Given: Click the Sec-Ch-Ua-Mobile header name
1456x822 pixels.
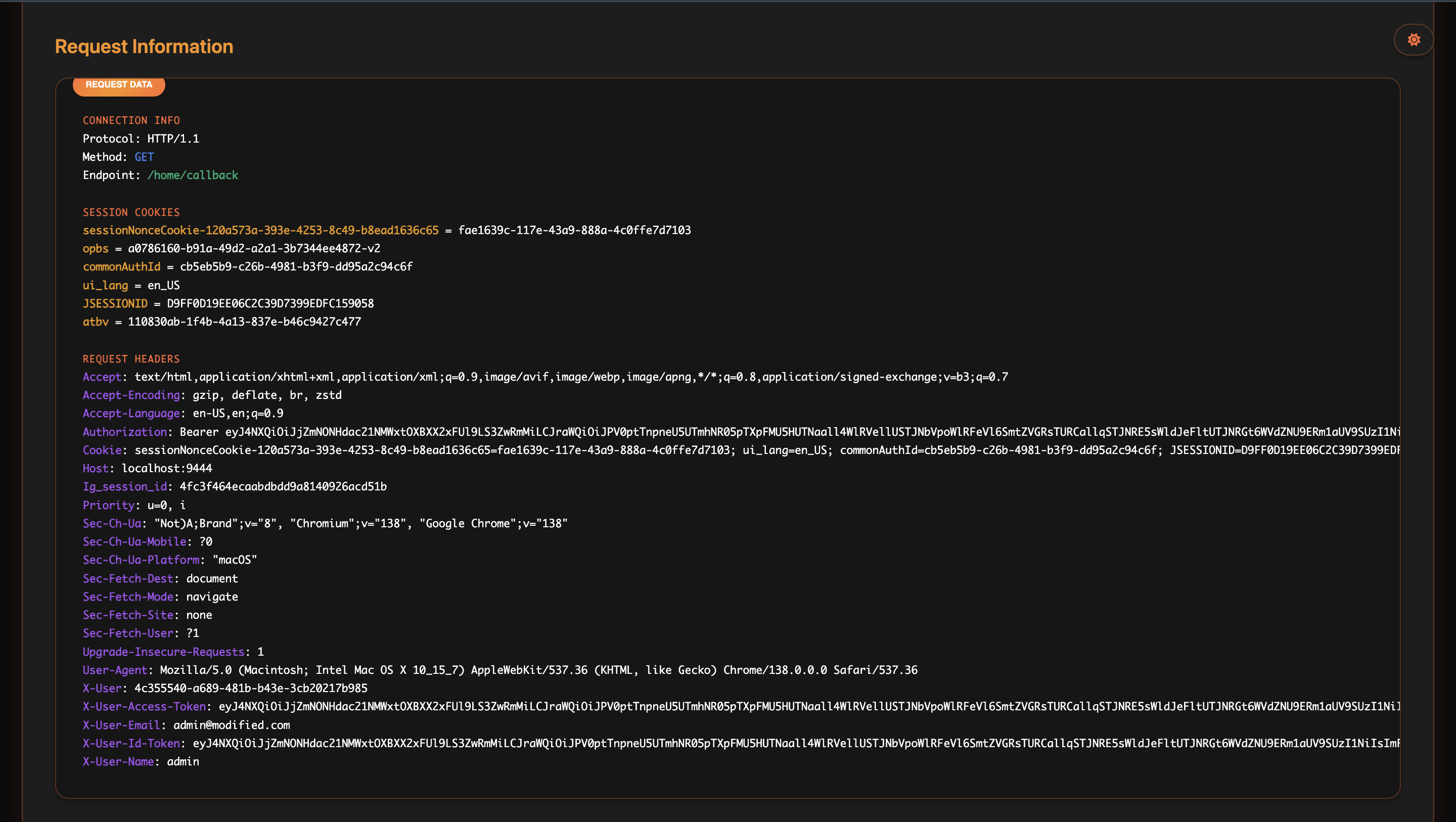Looking at the screenshot, I should click(x=134, y=541).
